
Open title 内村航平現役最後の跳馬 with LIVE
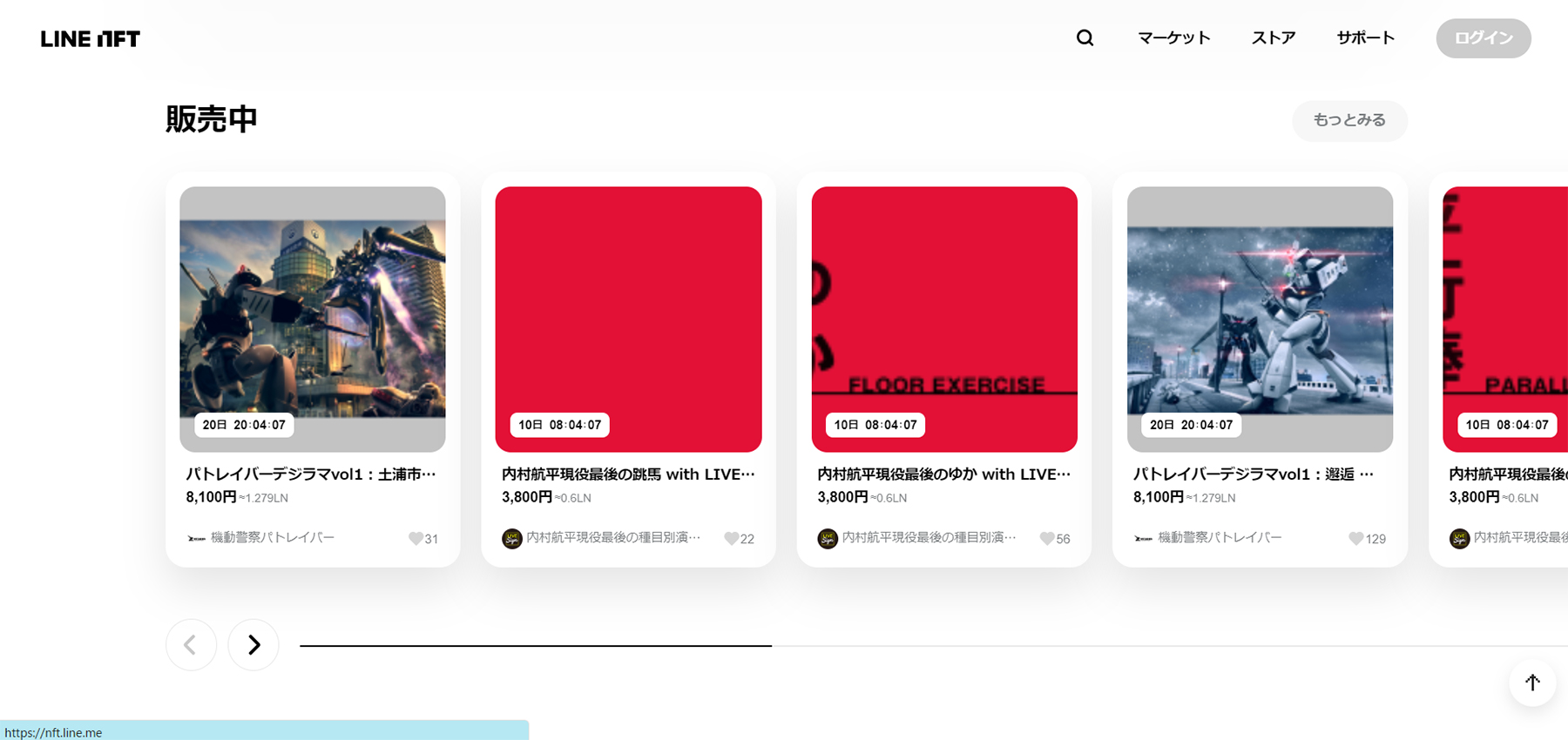628,474
